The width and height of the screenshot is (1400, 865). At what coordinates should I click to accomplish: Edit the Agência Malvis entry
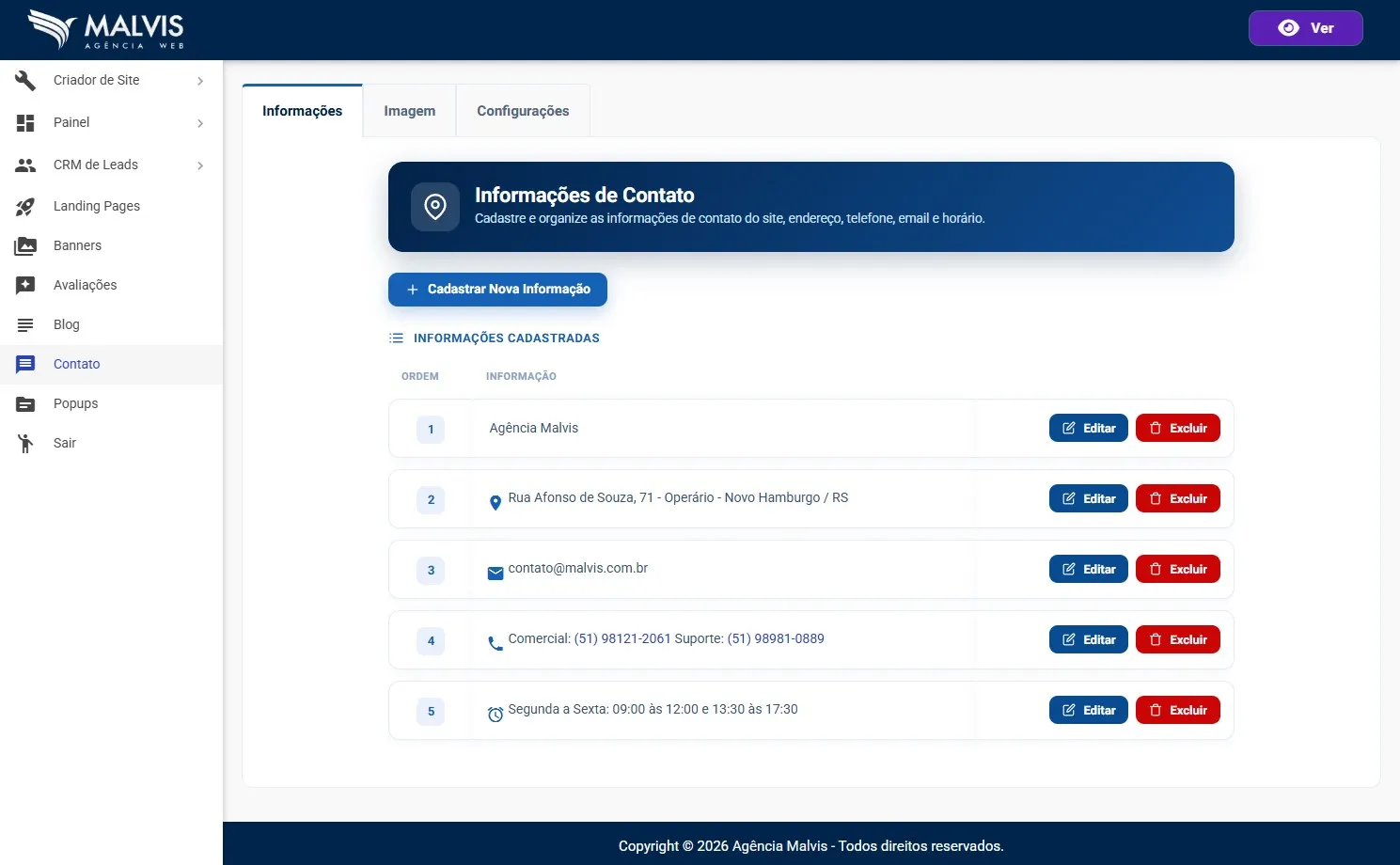tap(1088, 428)
